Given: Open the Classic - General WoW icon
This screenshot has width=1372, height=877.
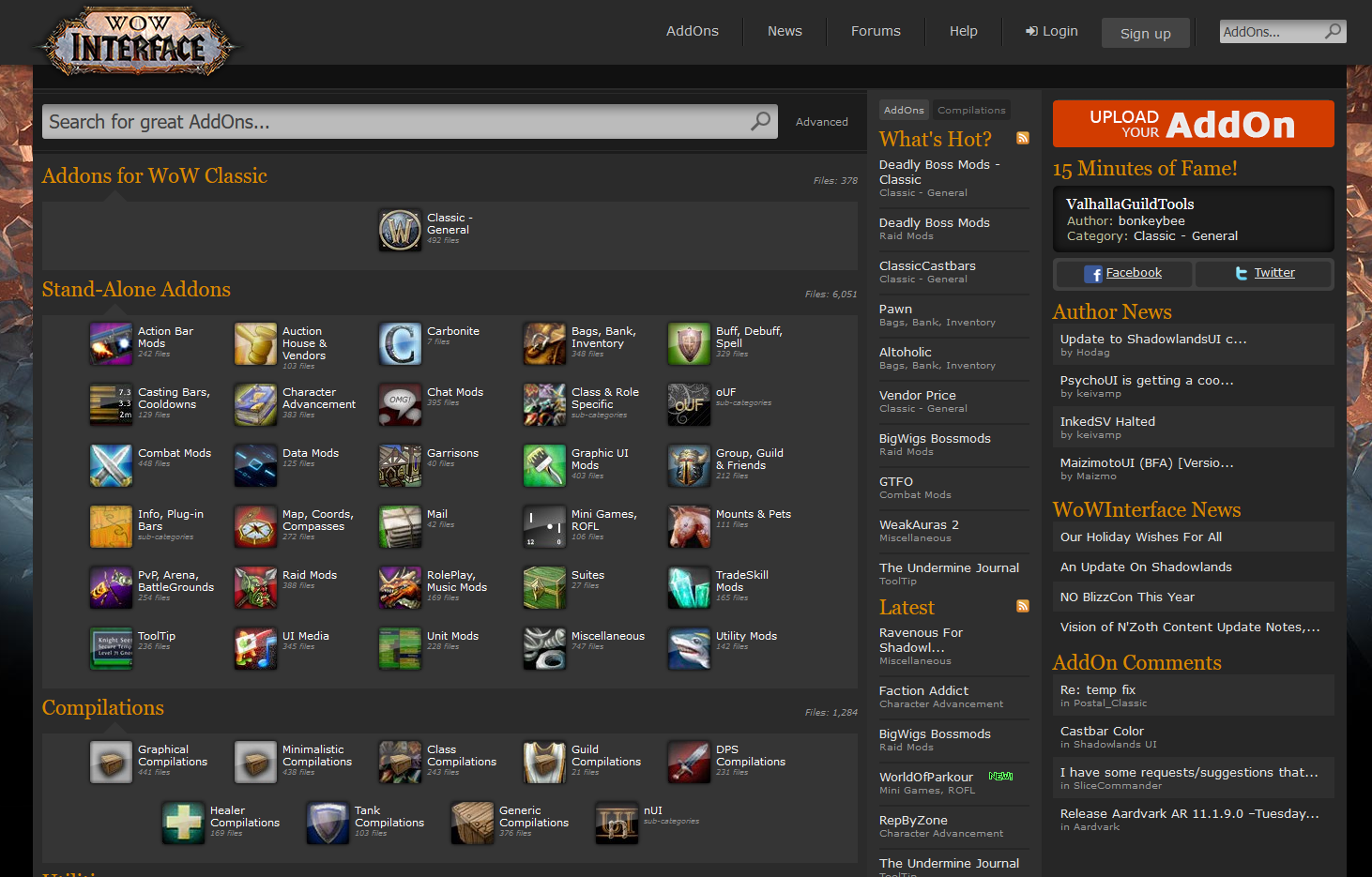Looking at the screenshot, I should (x=400, y=230).
